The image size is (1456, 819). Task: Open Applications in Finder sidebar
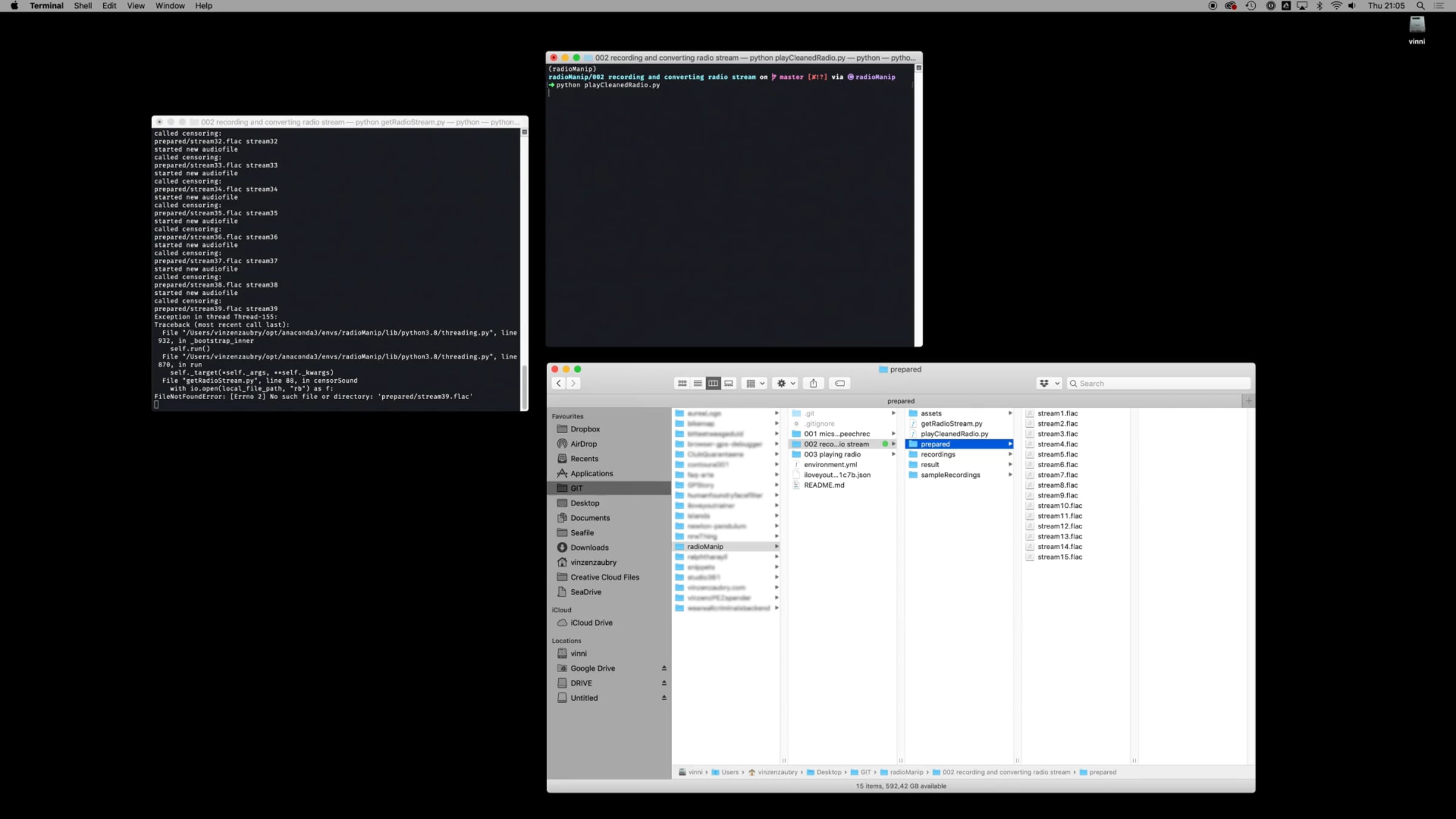coord(591,474)
